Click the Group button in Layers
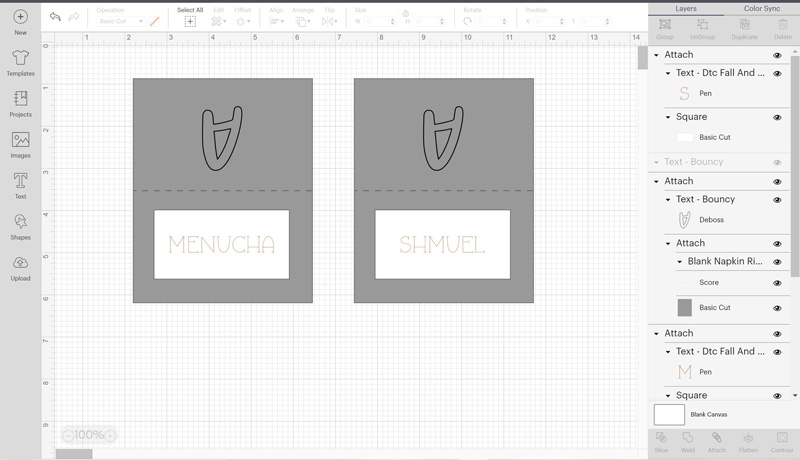Image resolution: width=800 pixels, height=460 pixels. pyautogui.click(x=665, y=29)
